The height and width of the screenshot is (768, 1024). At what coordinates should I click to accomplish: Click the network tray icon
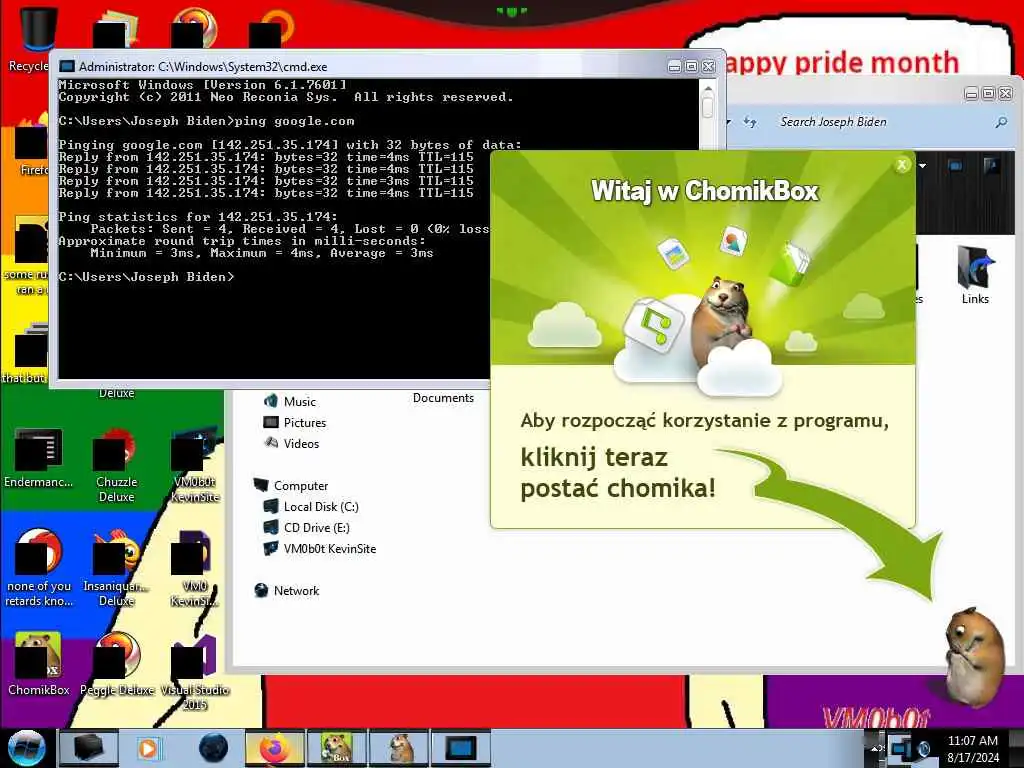click(x=901, y=748)
